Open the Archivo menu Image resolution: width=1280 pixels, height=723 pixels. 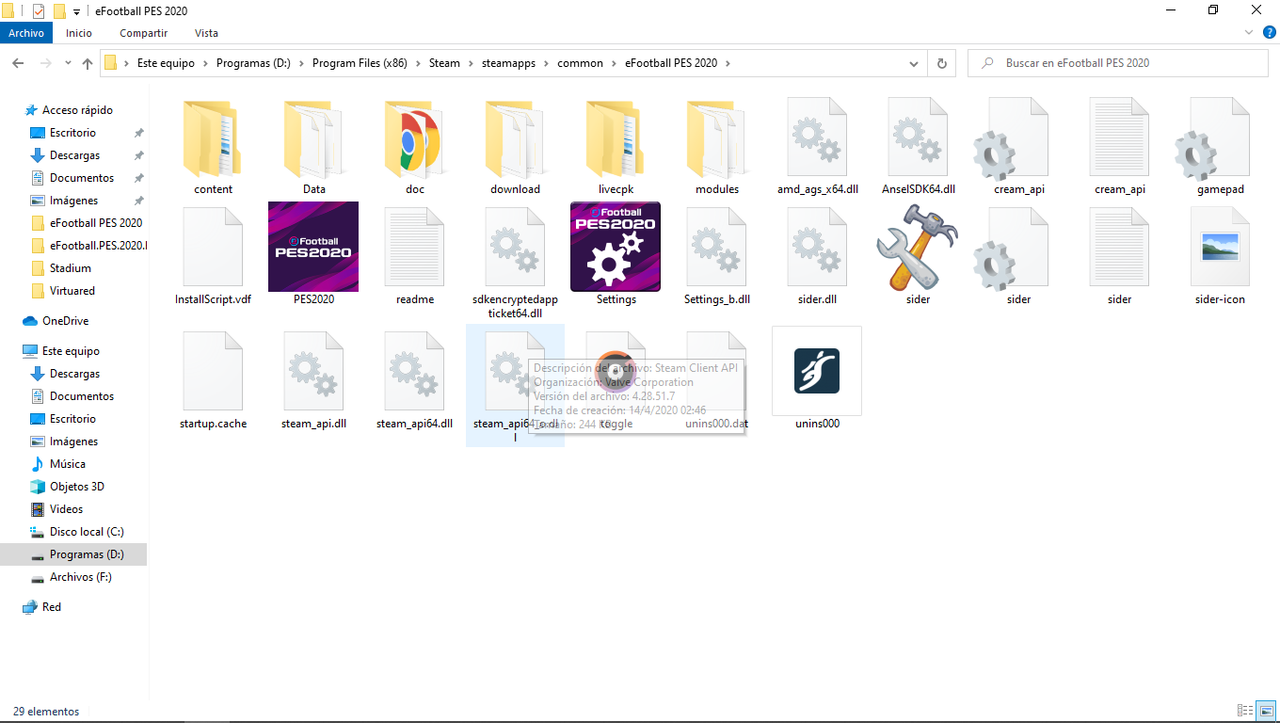coord(27,33)
